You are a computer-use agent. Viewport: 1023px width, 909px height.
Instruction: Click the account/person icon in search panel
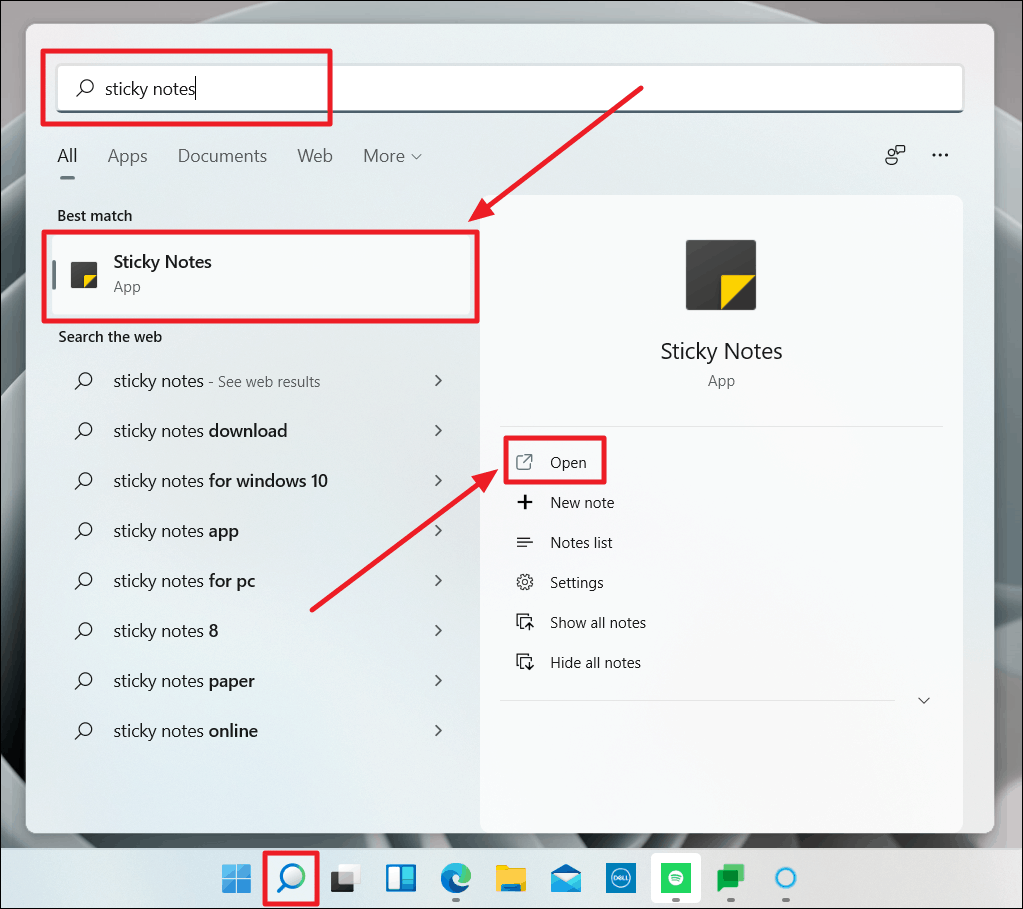tap(895, 155)
